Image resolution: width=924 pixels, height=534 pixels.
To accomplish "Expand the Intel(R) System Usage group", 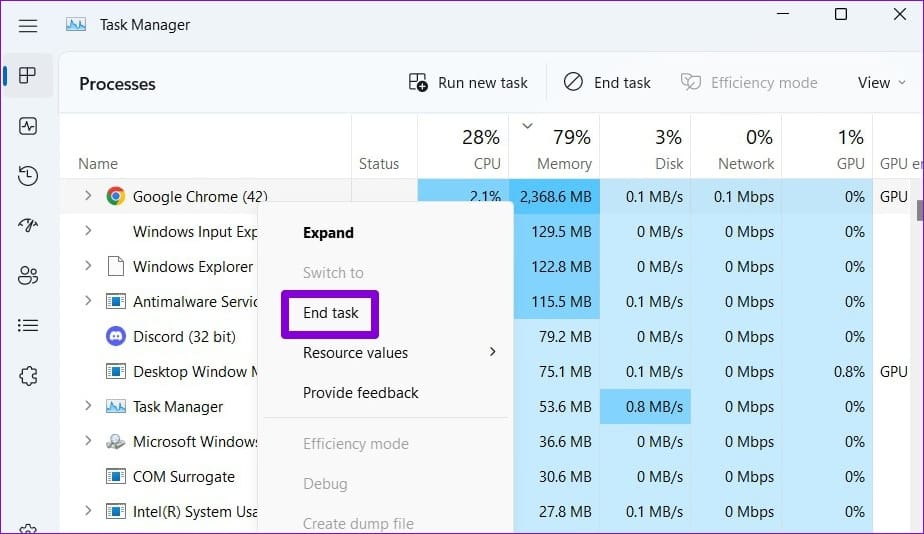I will point(88,510).
